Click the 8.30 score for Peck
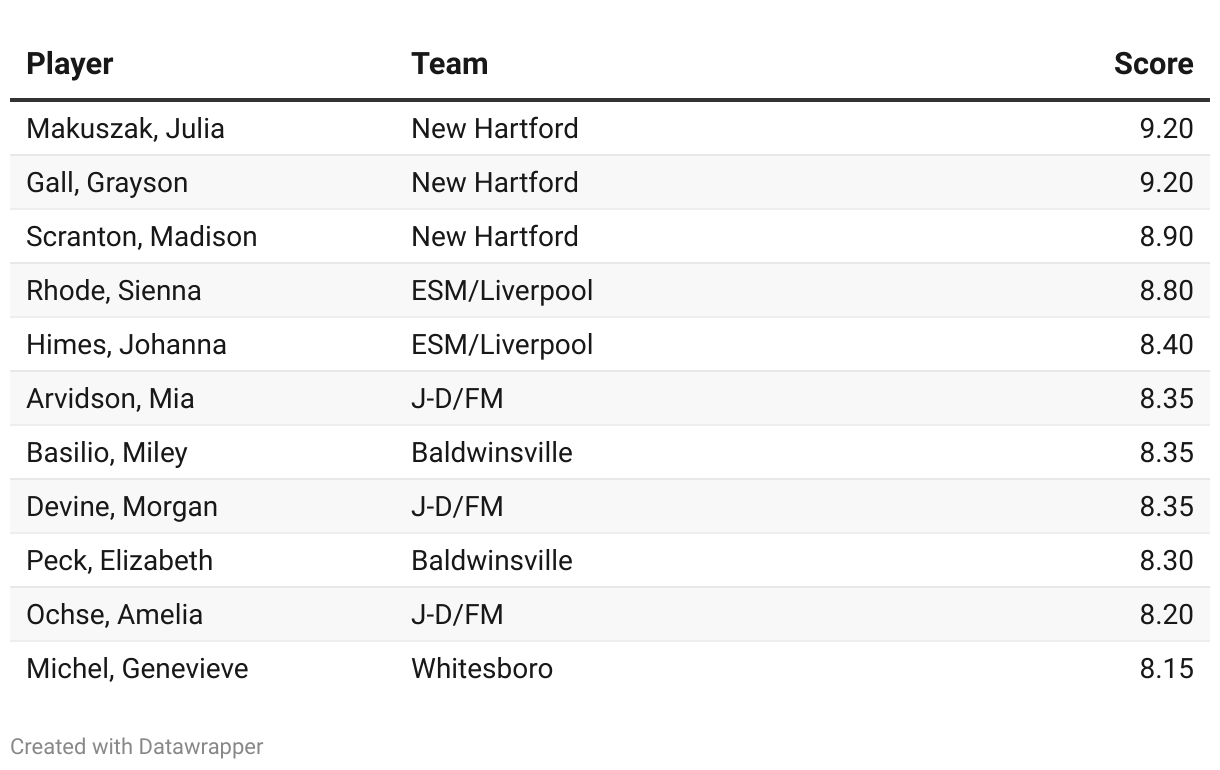Viewport: 1220px width, 770px height. [x=1166, y=561]
